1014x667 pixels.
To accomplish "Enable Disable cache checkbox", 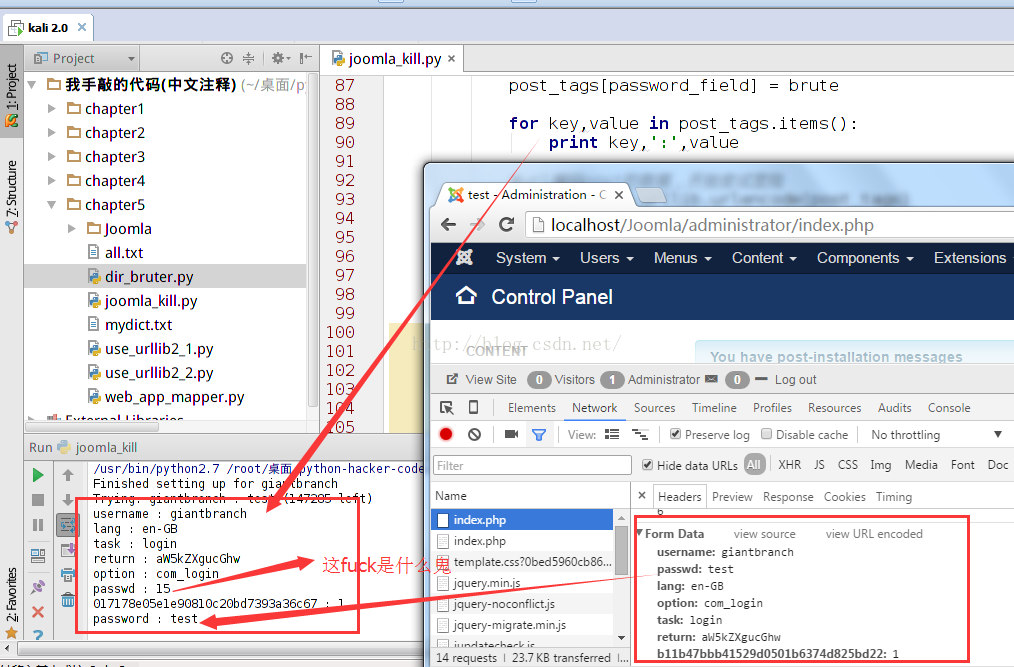I will [x=766, y=434].
